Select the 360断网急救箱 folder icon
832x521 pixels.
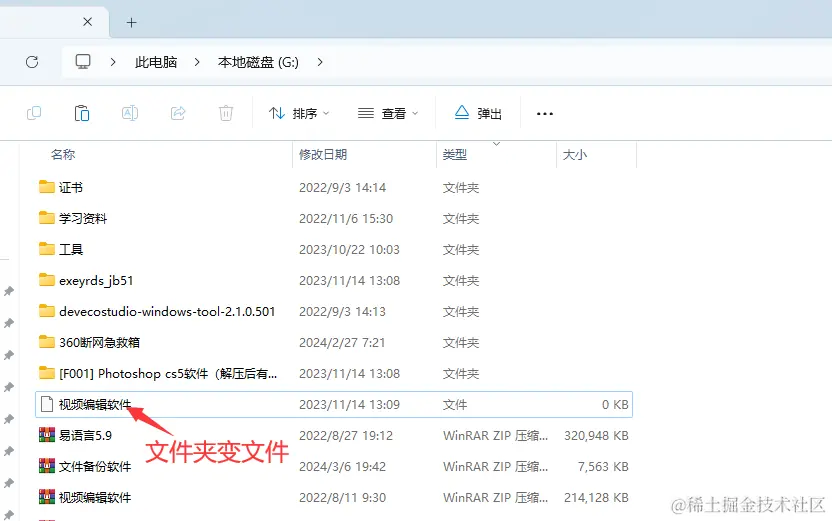point(47,342)
